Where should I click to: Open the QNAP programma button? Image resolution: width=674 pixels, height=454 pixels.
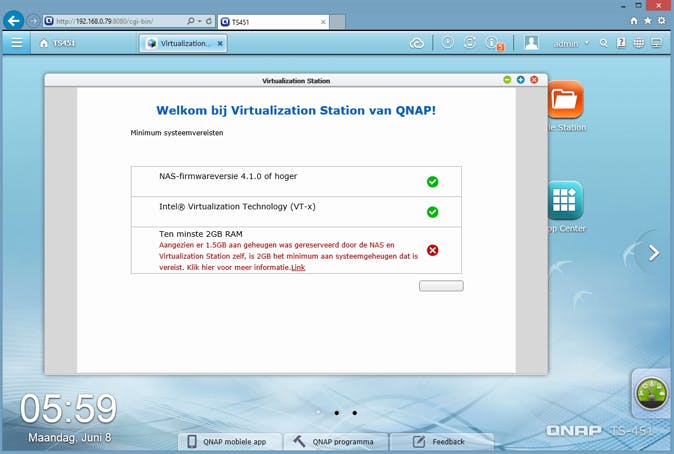[336, 442]
